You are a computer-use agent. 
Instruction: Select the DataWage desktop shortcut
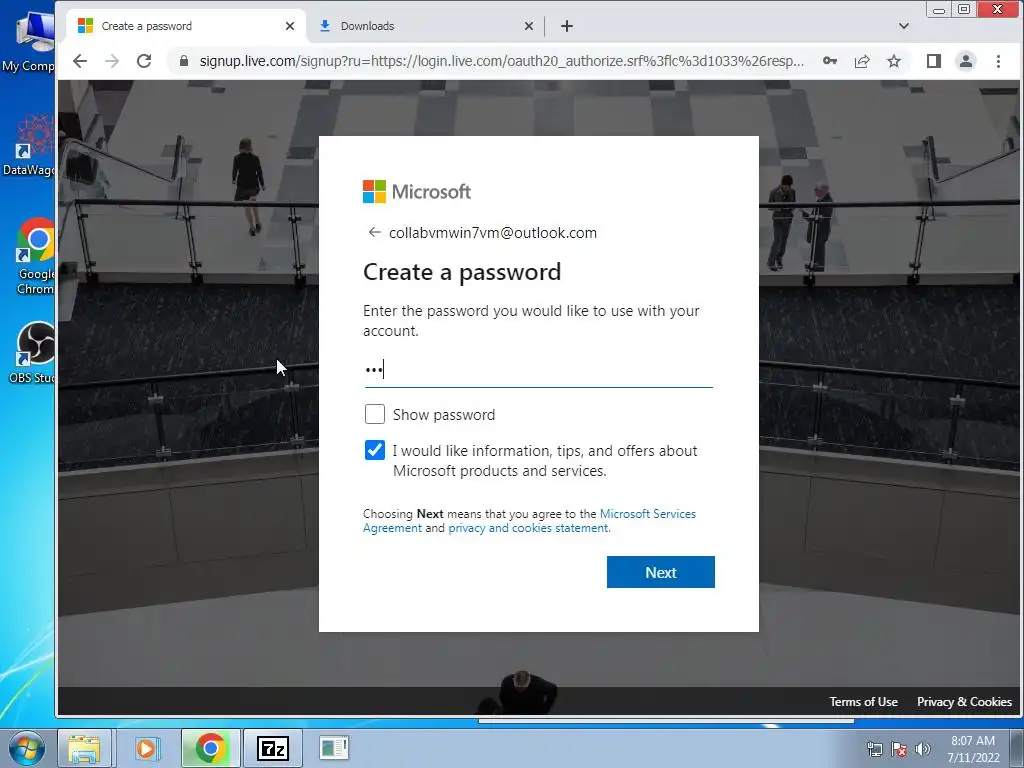click(28, 145)
